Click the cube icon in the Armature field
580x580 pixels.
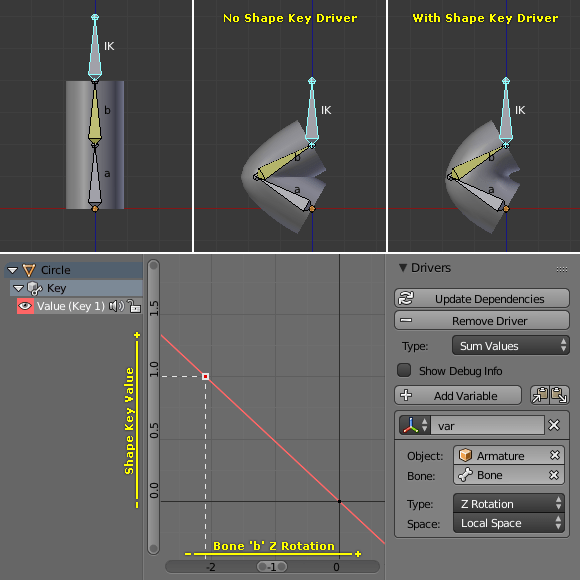pyautogui.click(x=465, y=455)
